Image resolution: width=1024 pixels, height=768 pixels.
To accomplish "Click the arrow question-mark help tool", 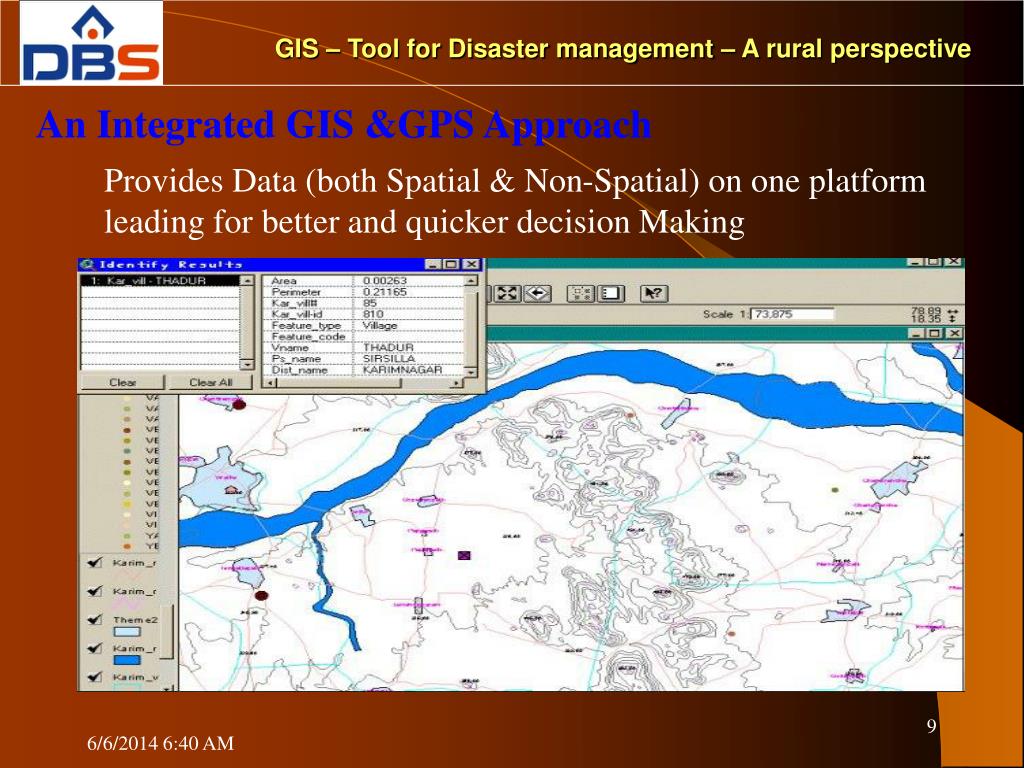I will tap(654, 293).
